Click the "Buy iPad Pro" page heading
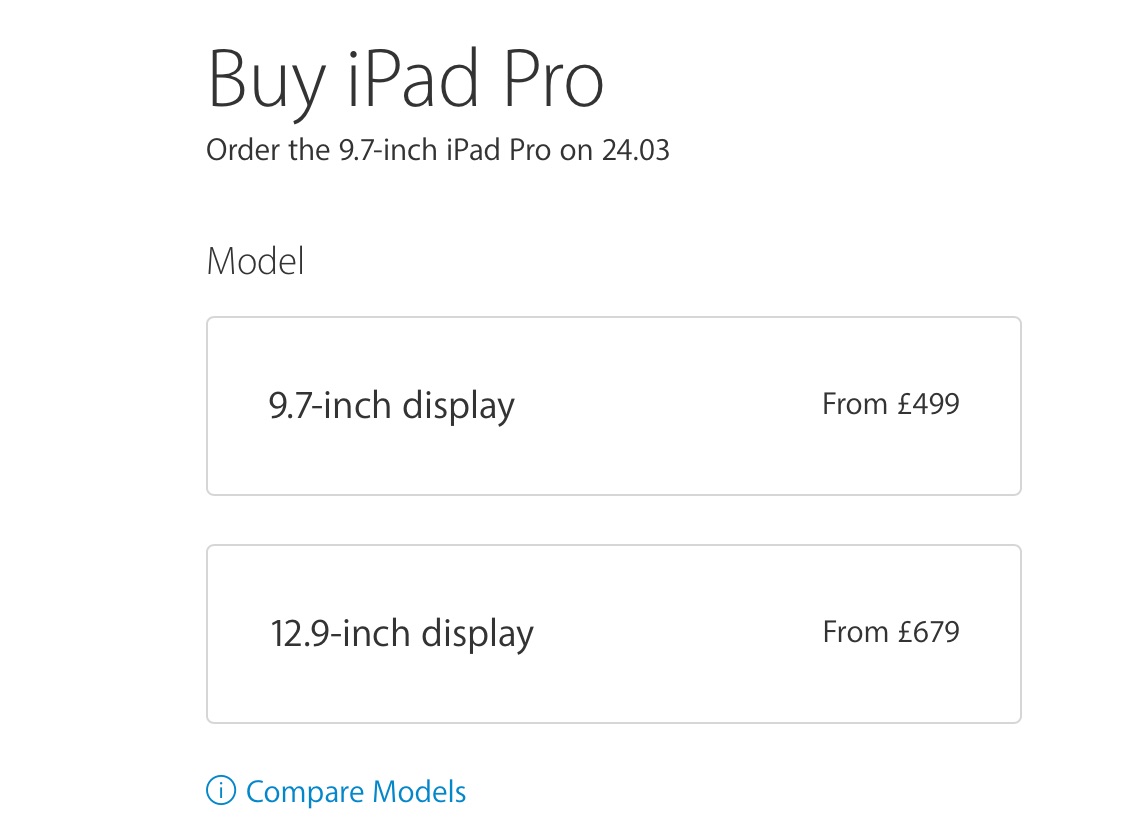Screen dimensions: 1134x836 click(405, 81)
